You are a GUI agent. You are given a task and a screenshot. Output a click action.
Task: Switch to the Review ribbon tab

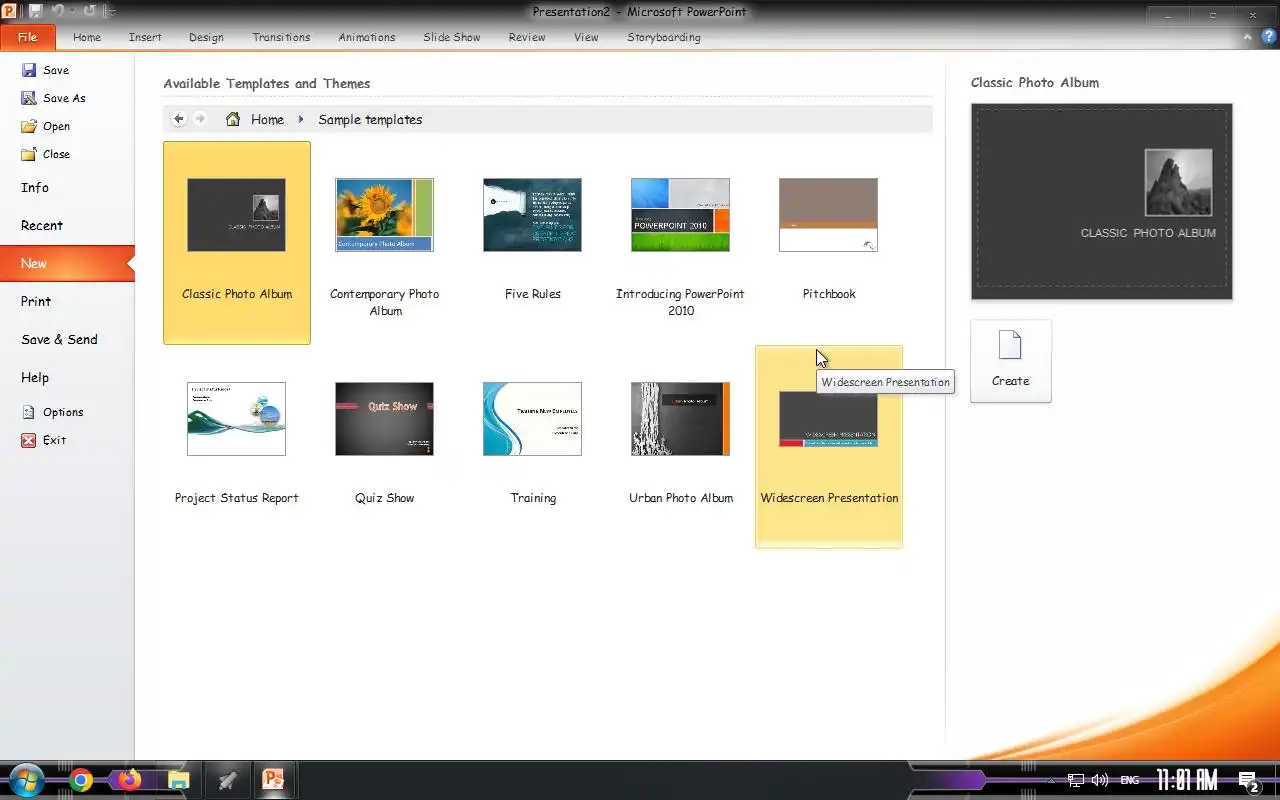coord(527,38)
